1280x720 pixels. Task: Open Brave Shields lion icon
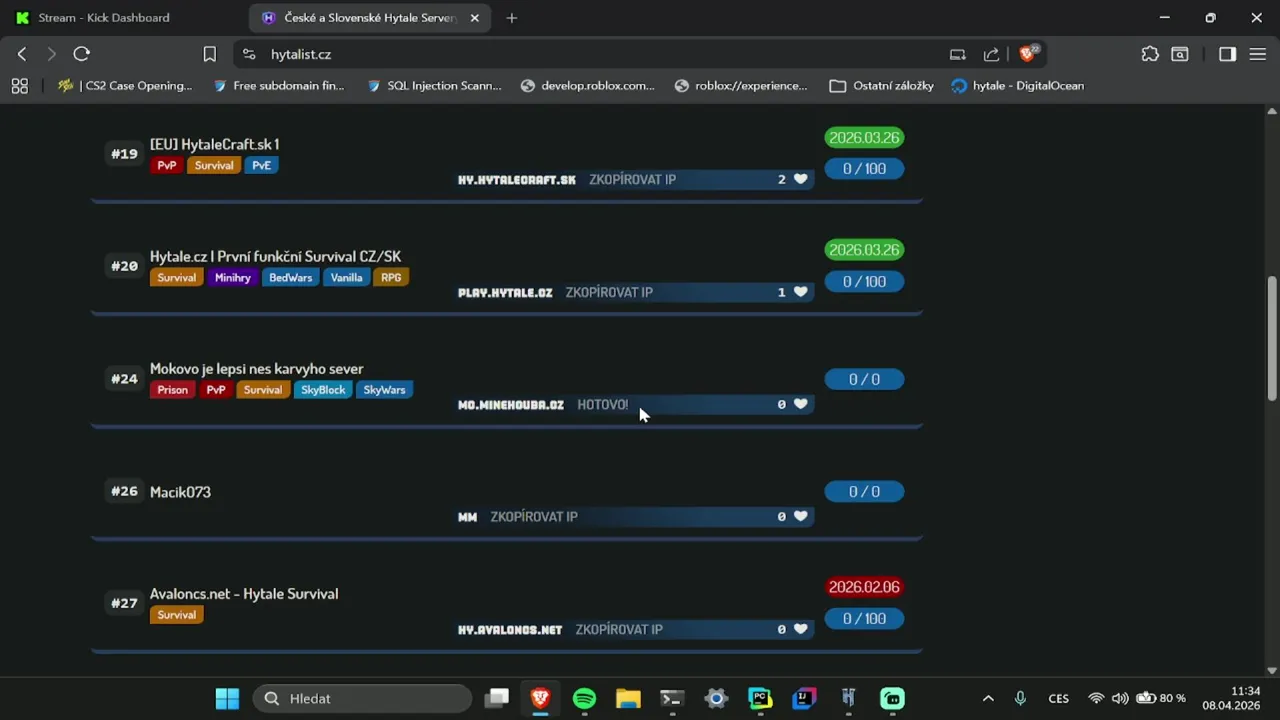1028,54
